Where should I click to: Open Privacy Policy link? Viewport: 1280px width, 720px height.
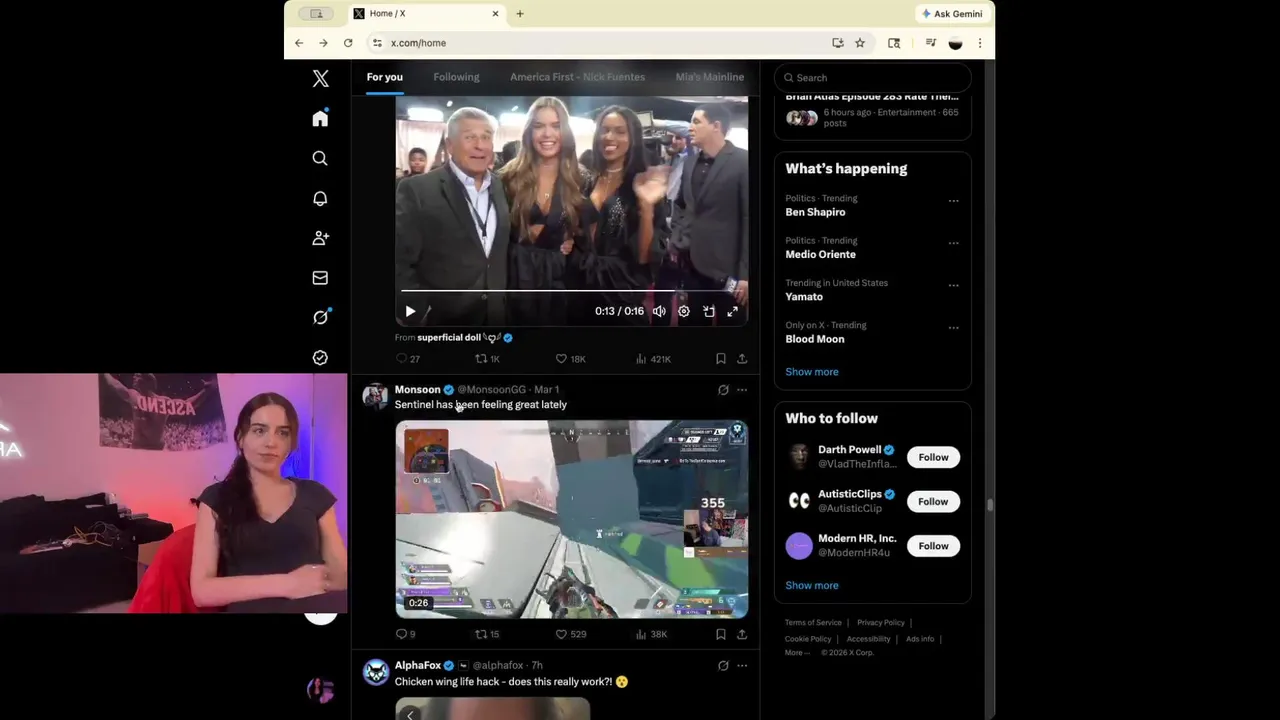pyautogui.click(x=880, y=622)
